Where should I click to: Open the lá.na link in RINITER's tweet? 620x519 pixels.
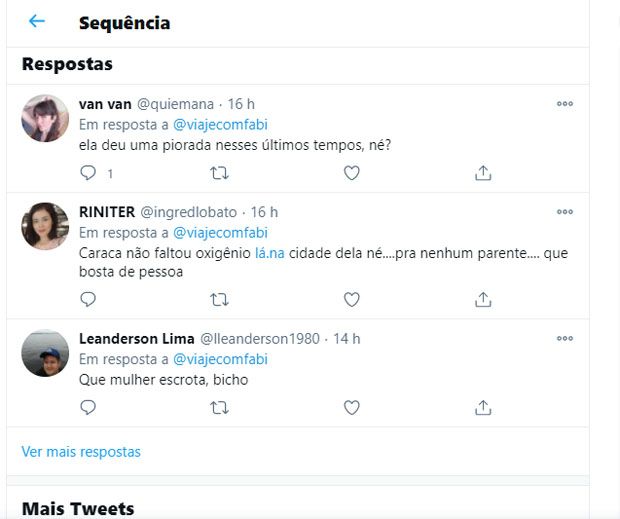coord(270,253)
